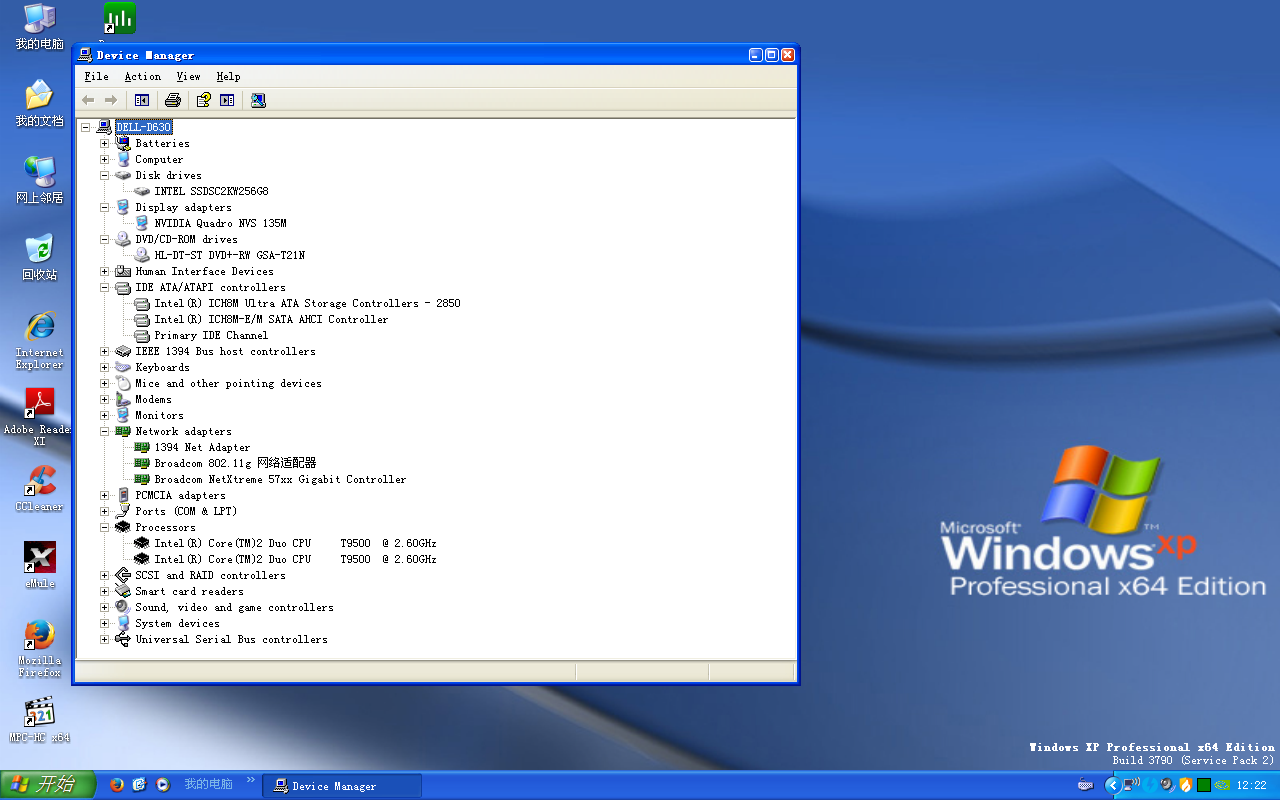This screenshot has width=1280, height=800.
Task: Select 回收站 recycle bin desktop icon
Action: (40, 258)
